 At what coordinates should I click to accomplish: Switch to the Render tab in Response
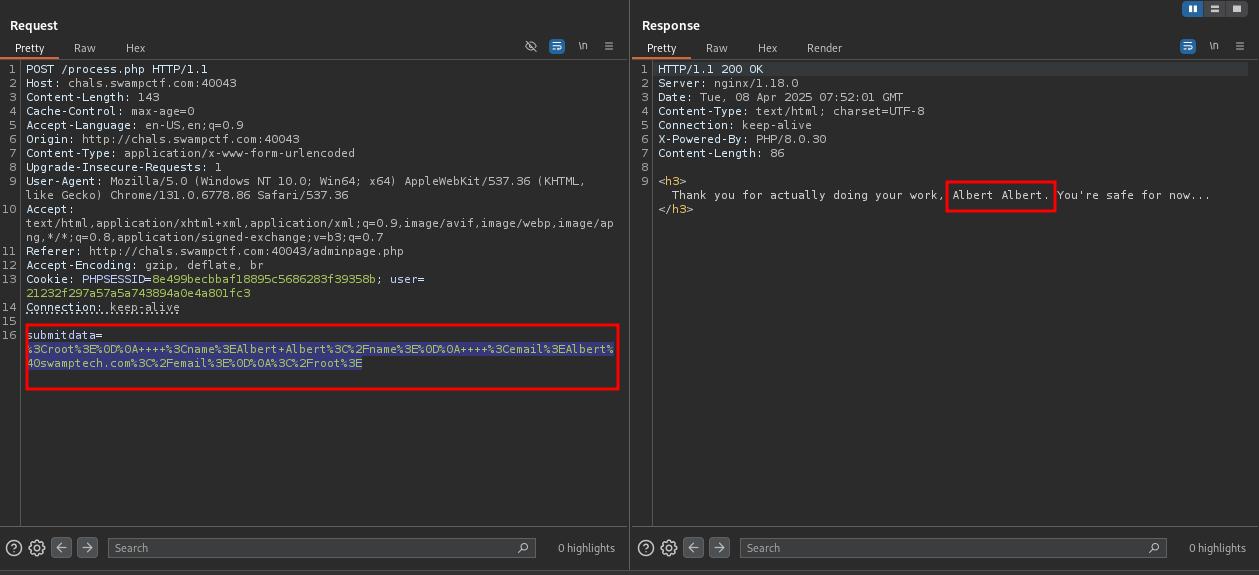coord(824,48)
